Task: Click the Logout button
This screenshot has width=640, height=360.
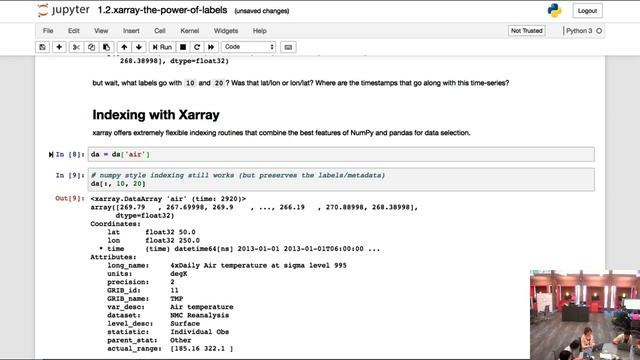Action: [x=587, y=11]
